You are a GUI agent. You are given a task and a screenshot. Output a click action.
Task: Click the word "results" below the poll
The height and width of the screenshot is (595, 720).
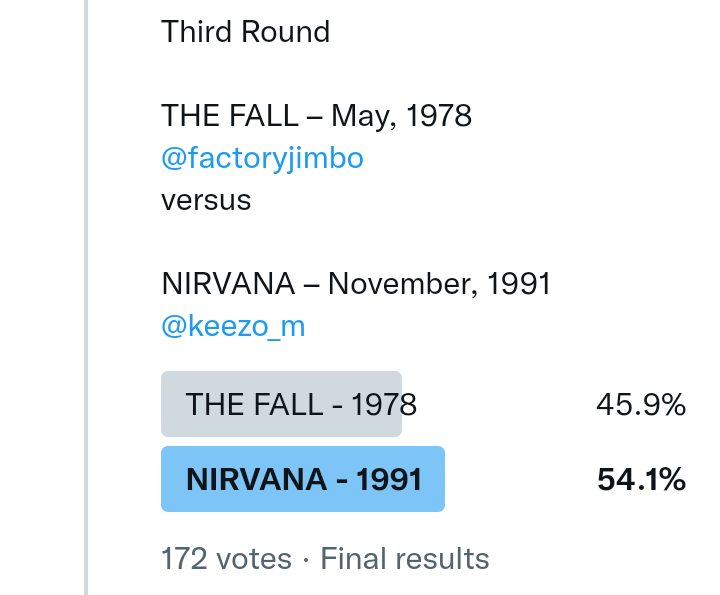[439, 558]
